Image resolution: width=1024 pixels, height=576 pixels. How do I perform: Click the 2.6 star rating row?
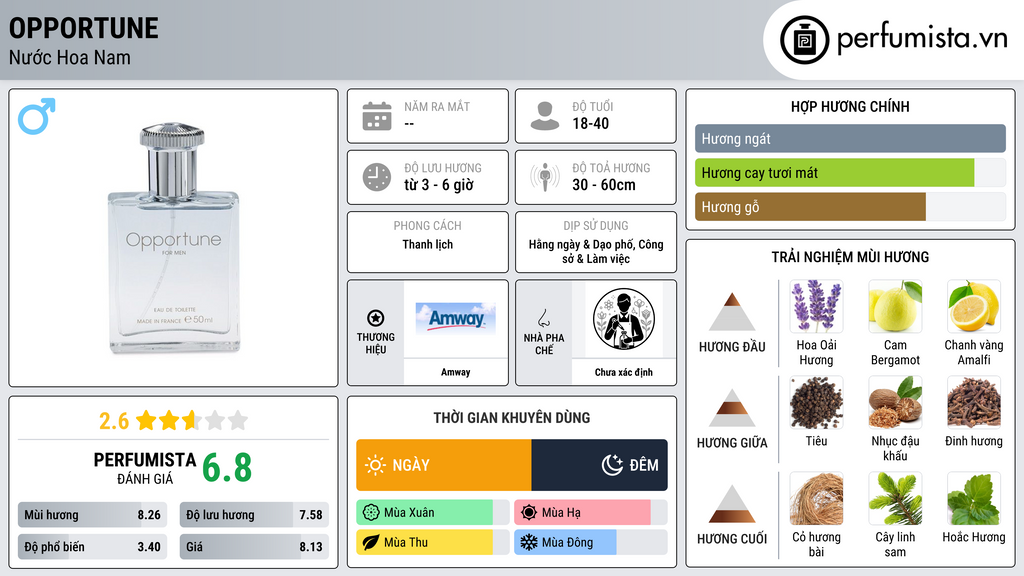173,421
